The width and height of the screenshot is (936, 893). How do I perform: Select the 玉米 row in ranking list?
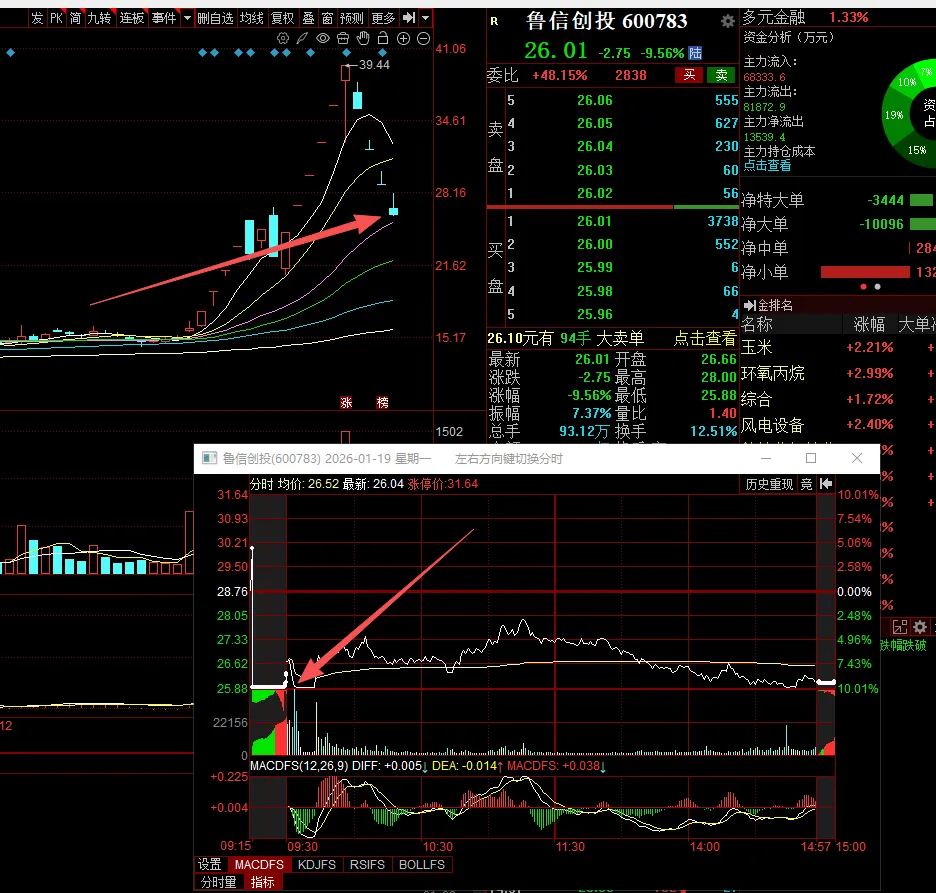[838, 347]
